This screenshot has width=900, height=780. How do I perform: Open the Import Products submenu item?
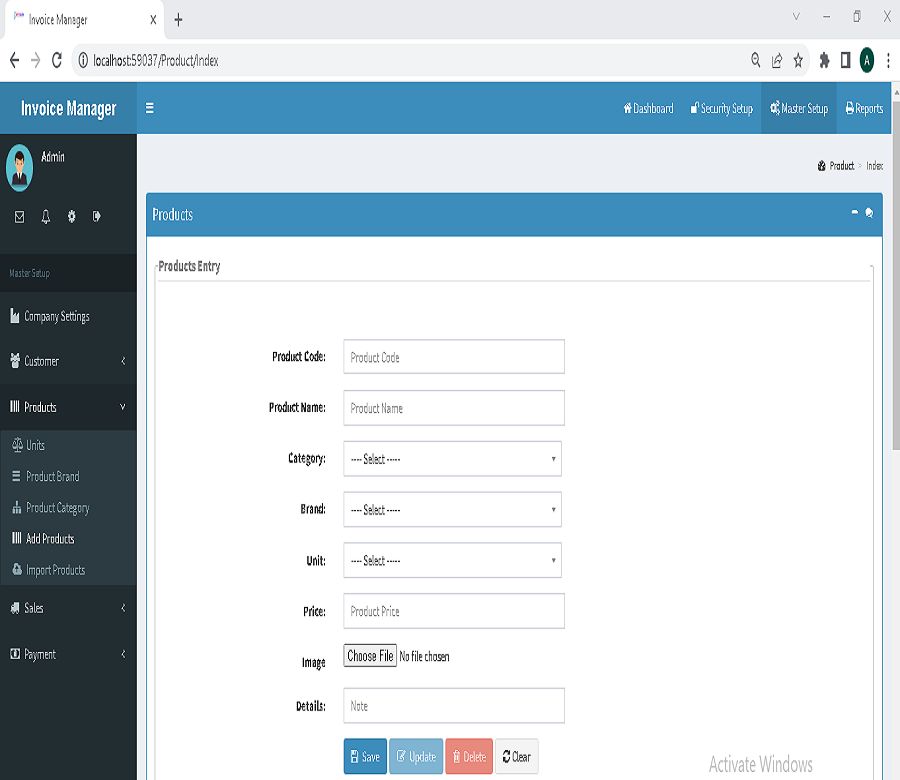(68, 570)
